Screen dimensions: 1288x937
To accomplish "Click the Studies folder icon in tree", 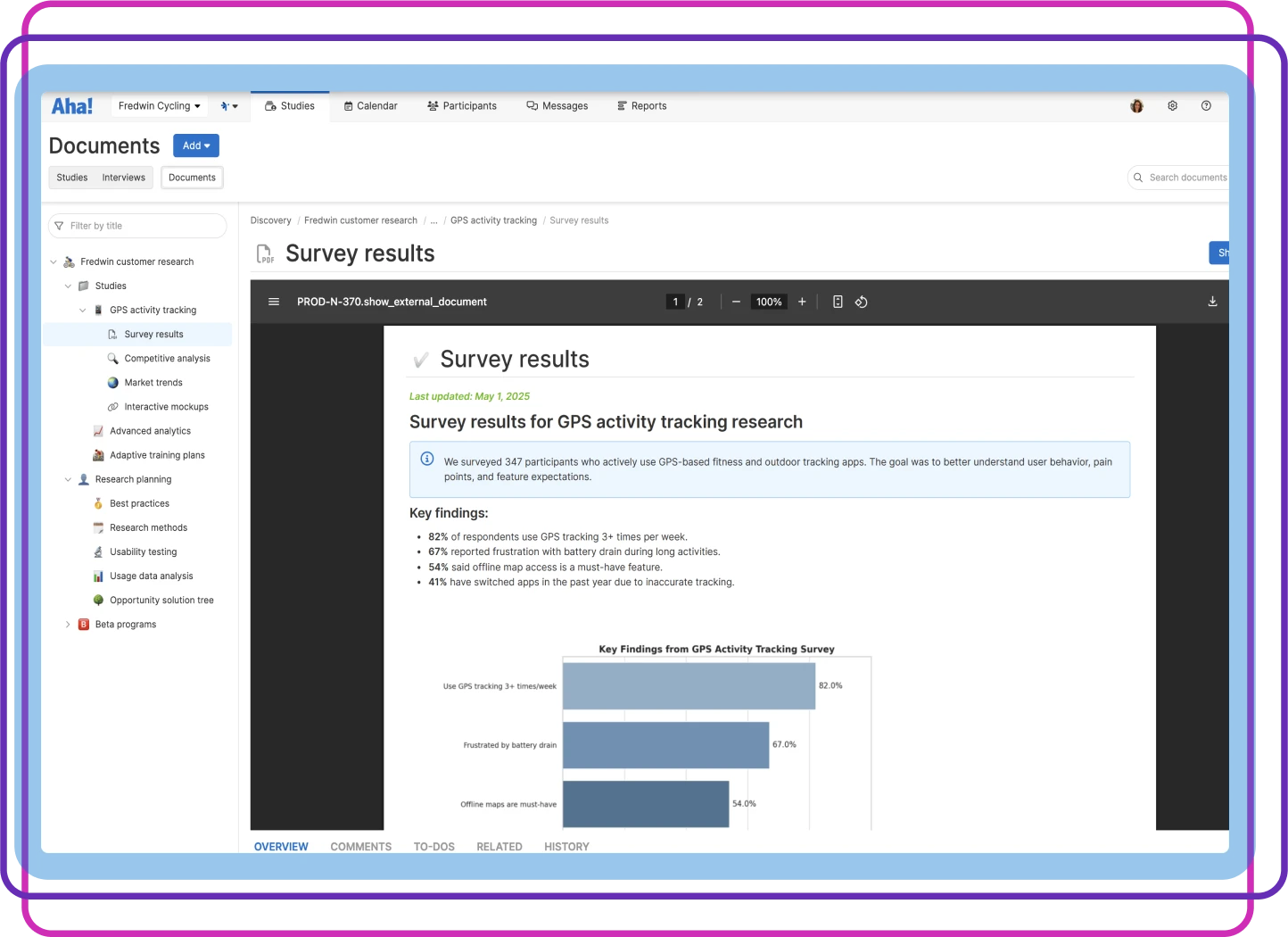I will point(84,286).
